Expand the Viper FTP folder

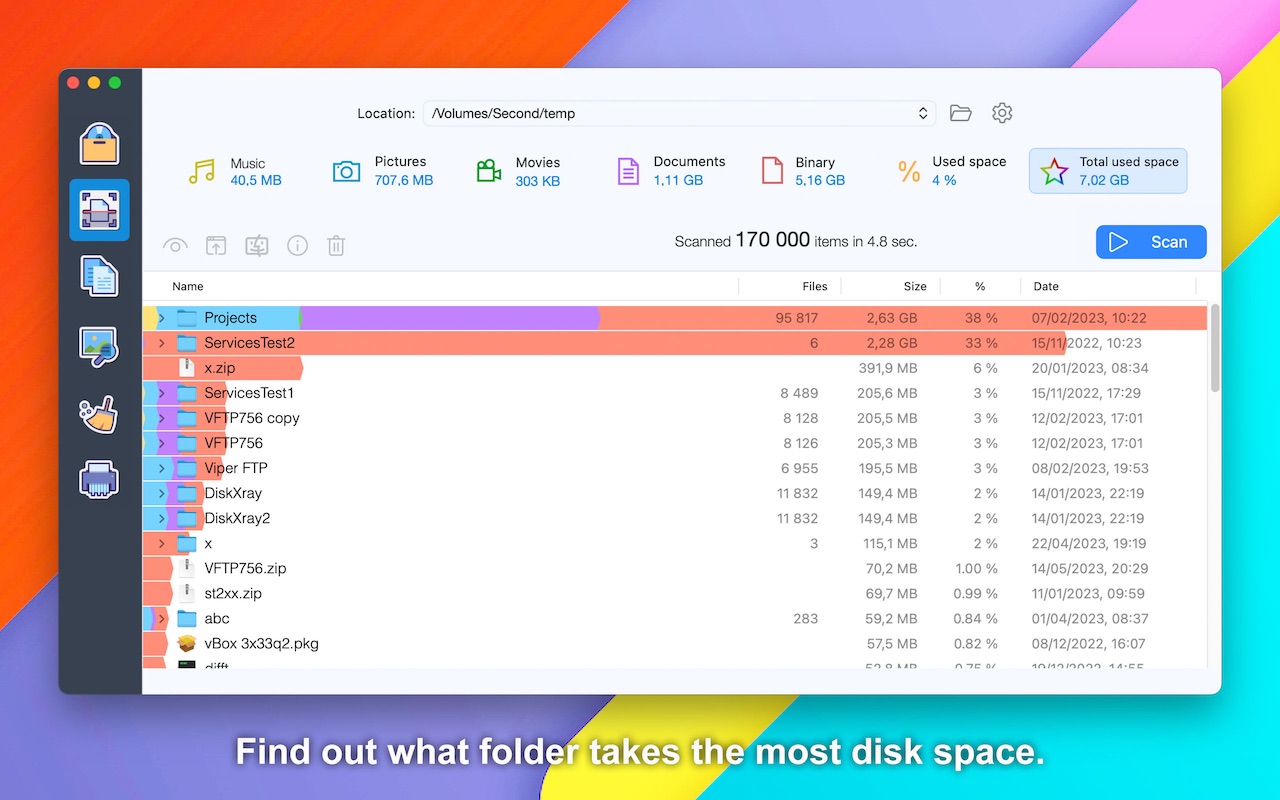point(161,468)
